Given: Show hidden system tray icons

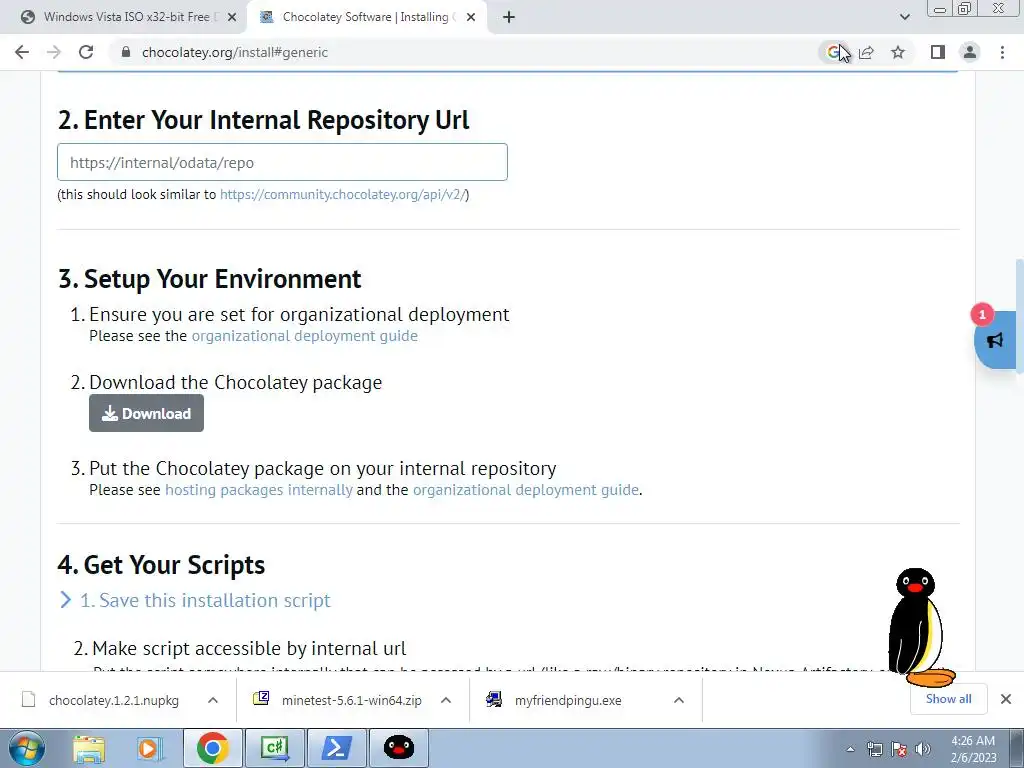Looking at the screenshot, I should pos(850,749).
